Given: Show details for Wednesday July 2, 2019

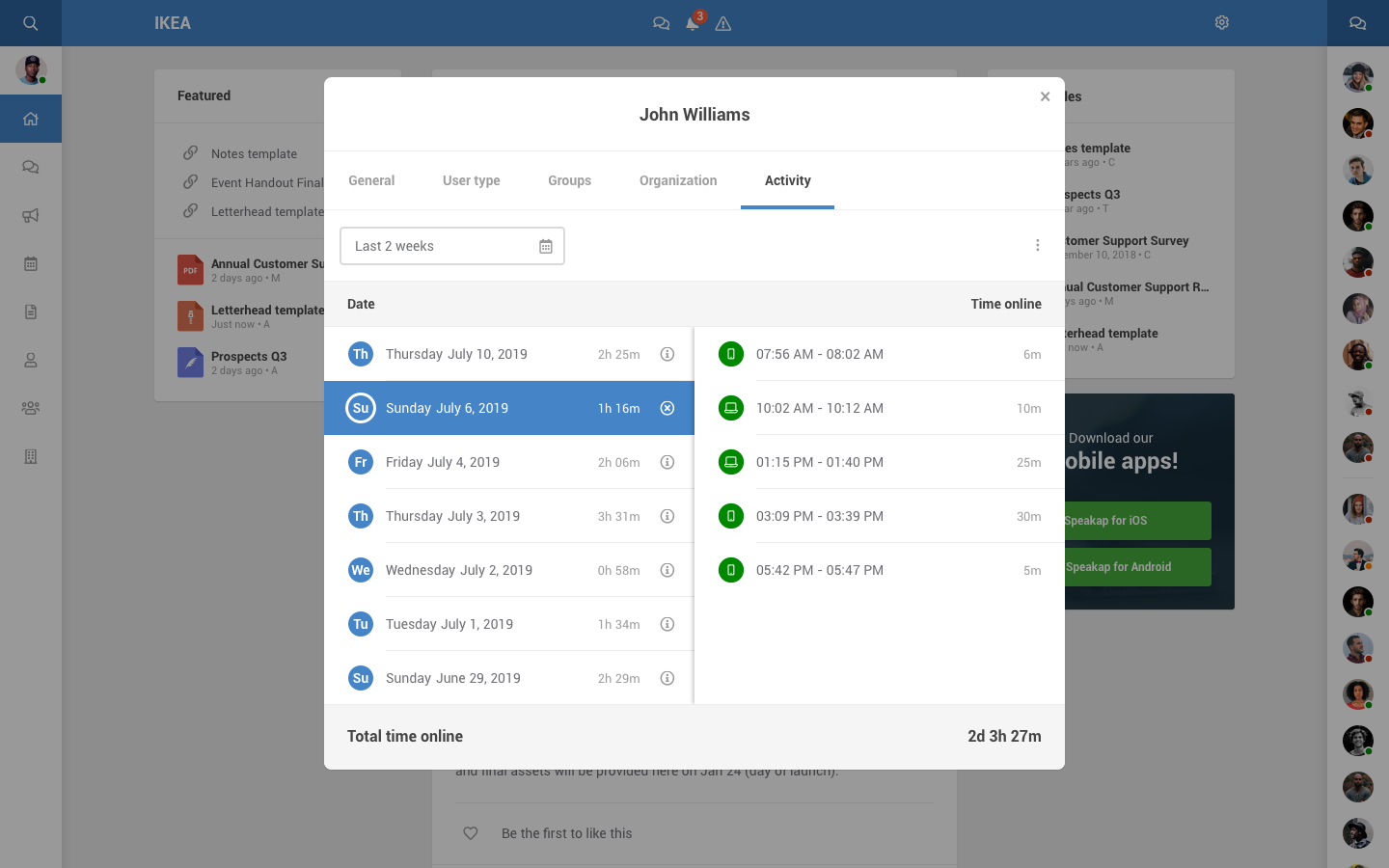Looking at the screenshot, I should 667,570.
